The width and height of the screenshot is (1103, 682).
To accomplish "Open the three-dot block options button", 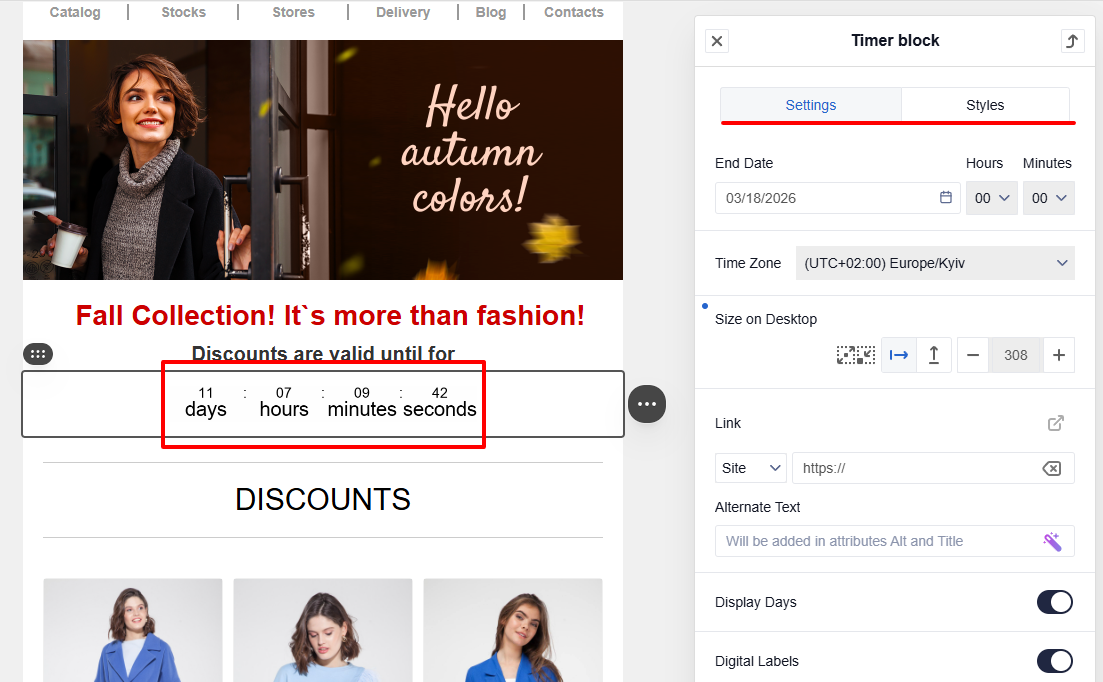I will click(x=647, y=404).
